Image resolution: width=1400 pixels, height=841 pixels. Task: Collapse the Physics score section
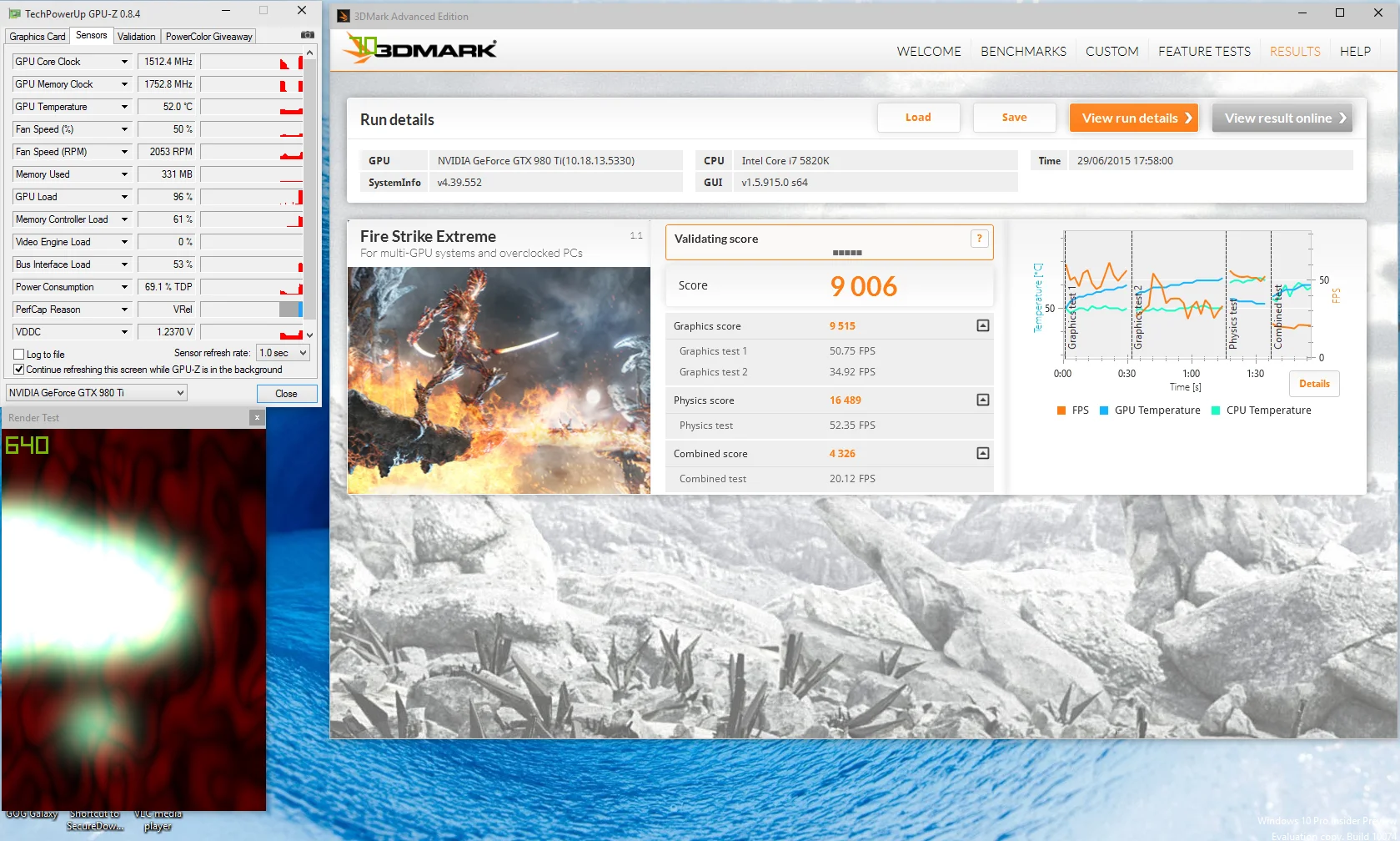983,400
